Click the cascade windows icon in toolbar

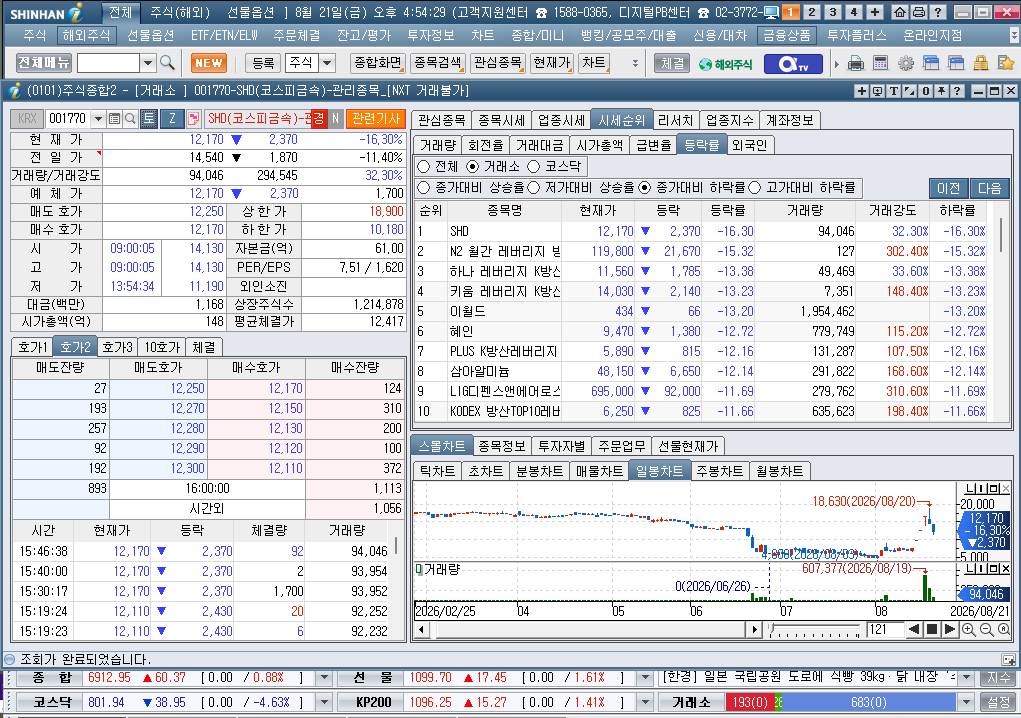930,63
